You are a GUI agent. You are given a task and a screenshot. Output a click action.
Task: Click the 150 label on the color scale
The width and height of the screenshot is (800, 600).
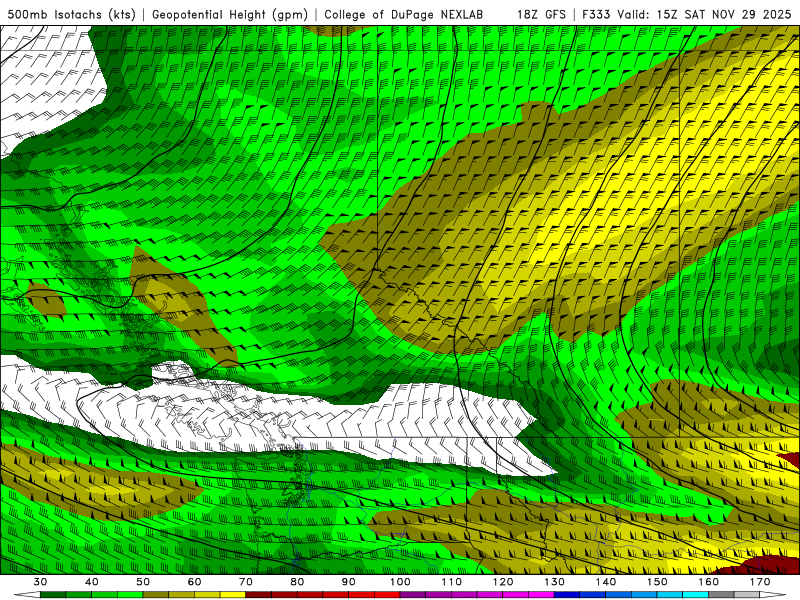coord(657,582)
